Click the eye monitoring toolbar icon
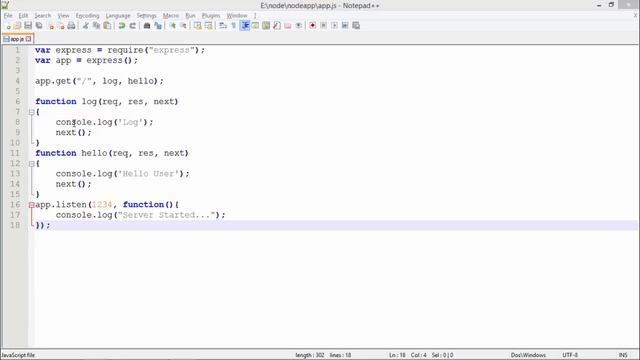 (299, 26)
